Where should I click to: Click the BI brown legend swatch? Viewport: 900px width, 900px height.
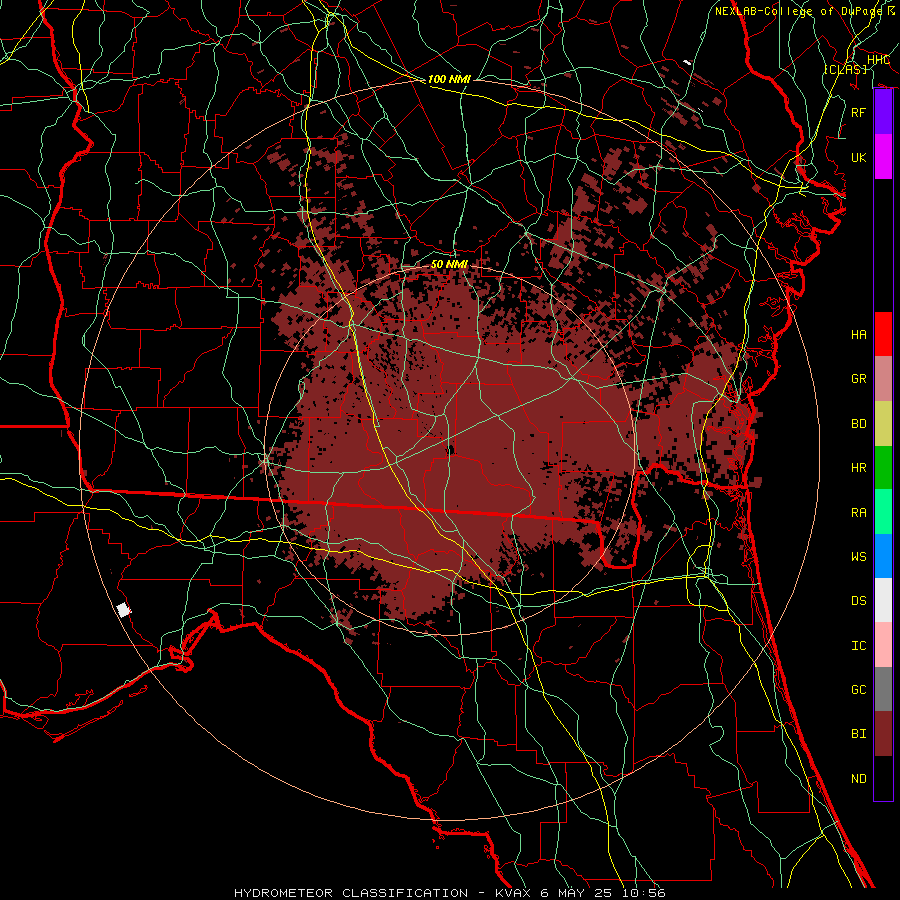click(883, 734)
